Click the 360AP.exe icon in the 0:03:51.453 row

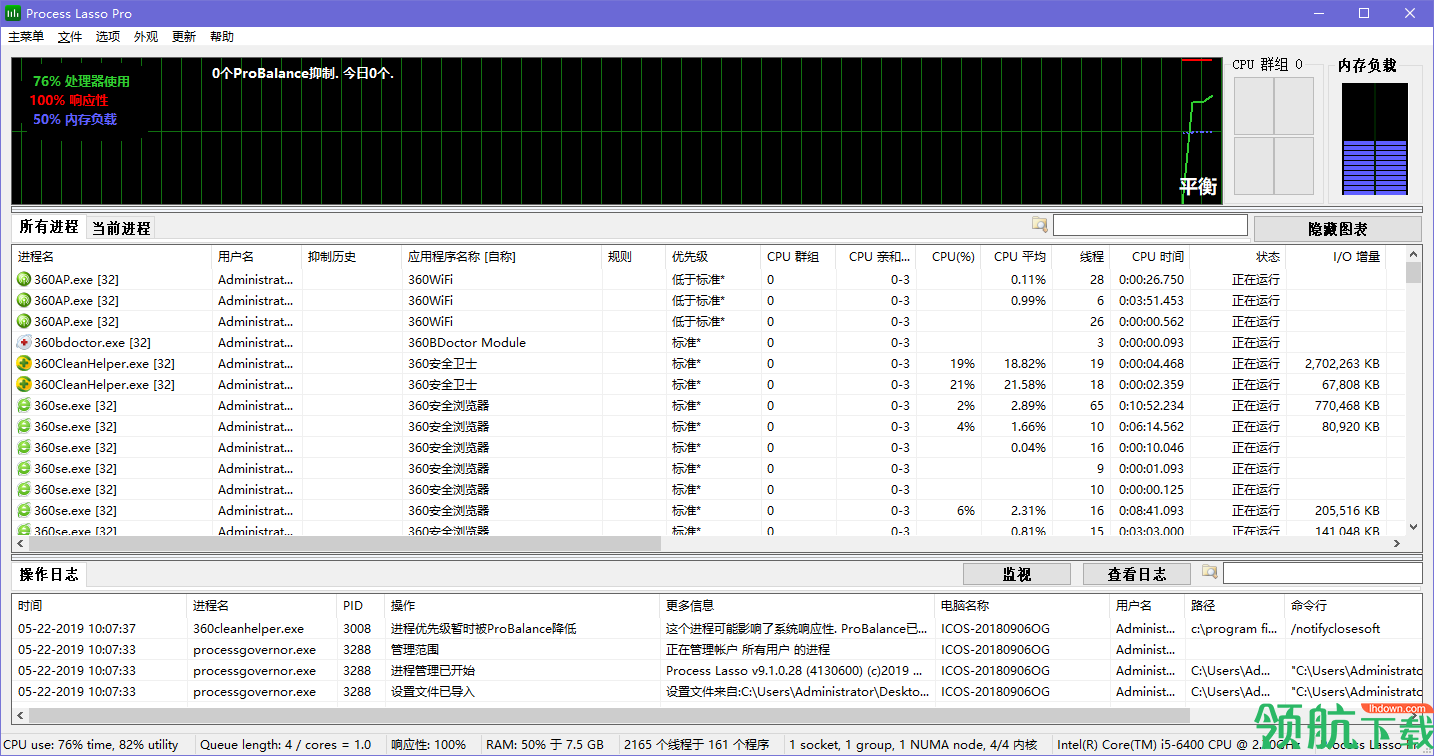coord(24,301)
